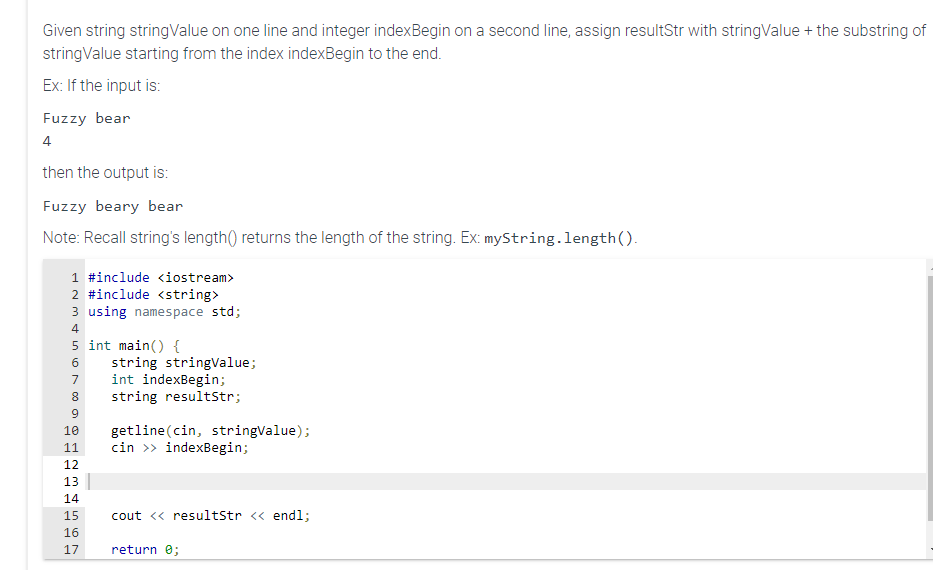This screenshot has width=933, height=570.
Task: Click the int indexBegin declaration
Action: 168,380
